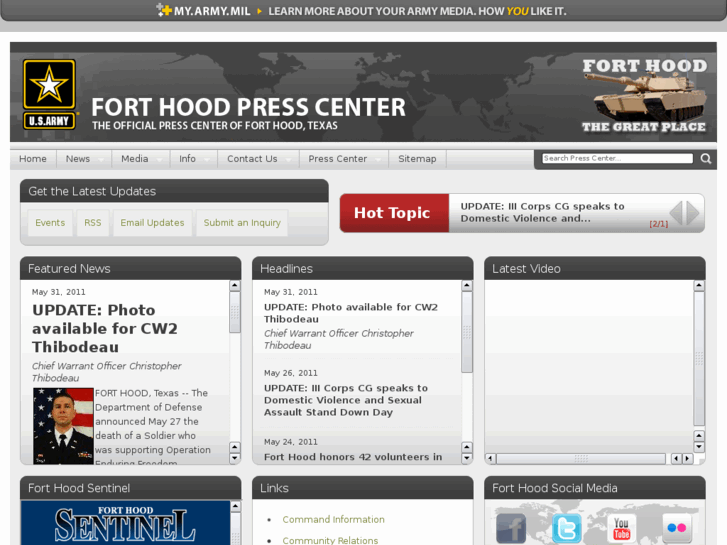Click May 26, 2011 date in Headlines
This screenshot has width=727, height=545.
coord(291,373)
